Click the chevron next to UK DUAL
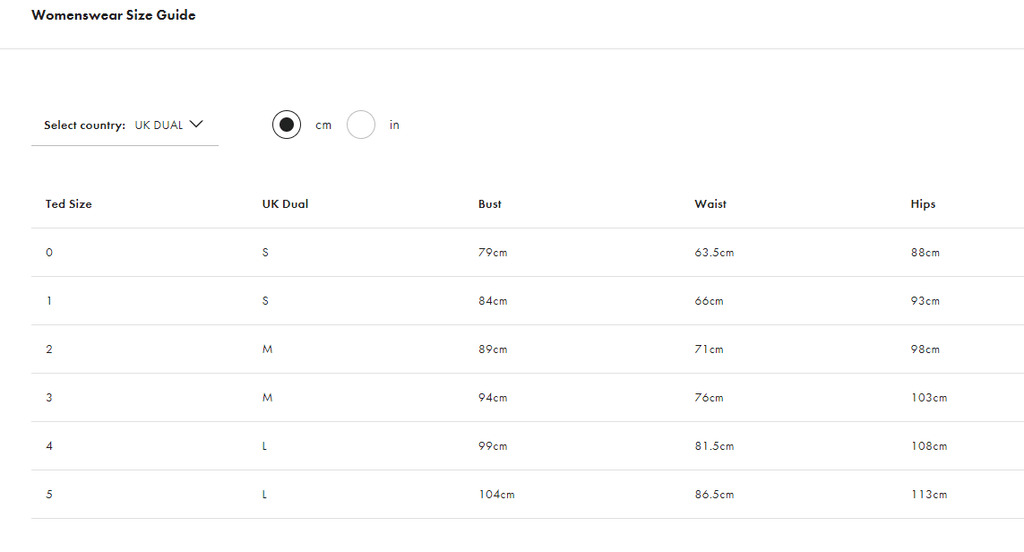The width and height of the screenshot is (1024, 552). tap(196, 124)
